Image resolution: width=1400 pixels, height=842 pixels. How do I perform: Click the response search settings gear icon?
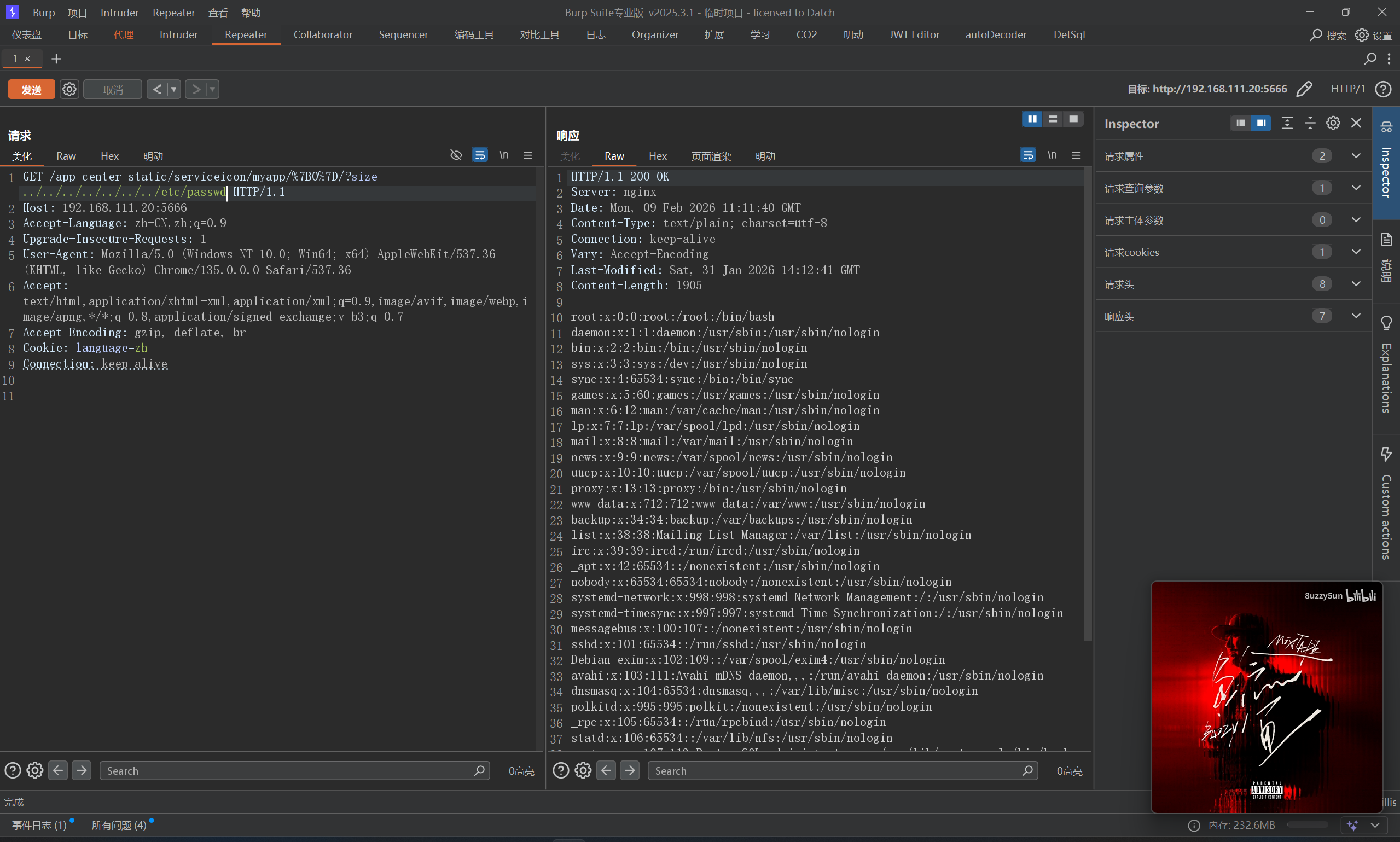pyautogui.click(x=583, y=770)
